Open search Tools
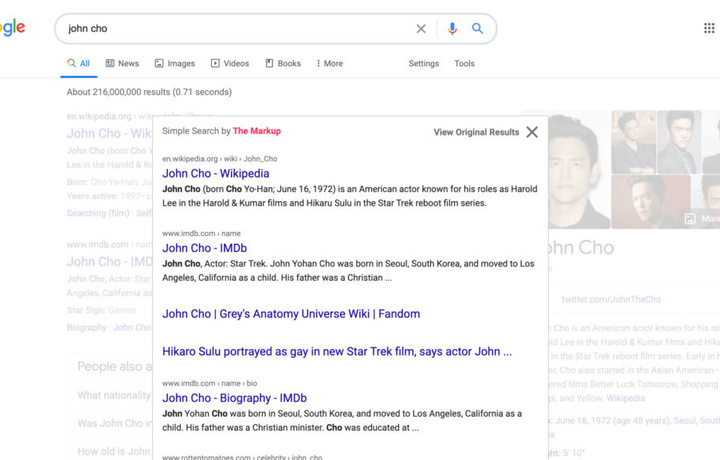 pos(464,63)
